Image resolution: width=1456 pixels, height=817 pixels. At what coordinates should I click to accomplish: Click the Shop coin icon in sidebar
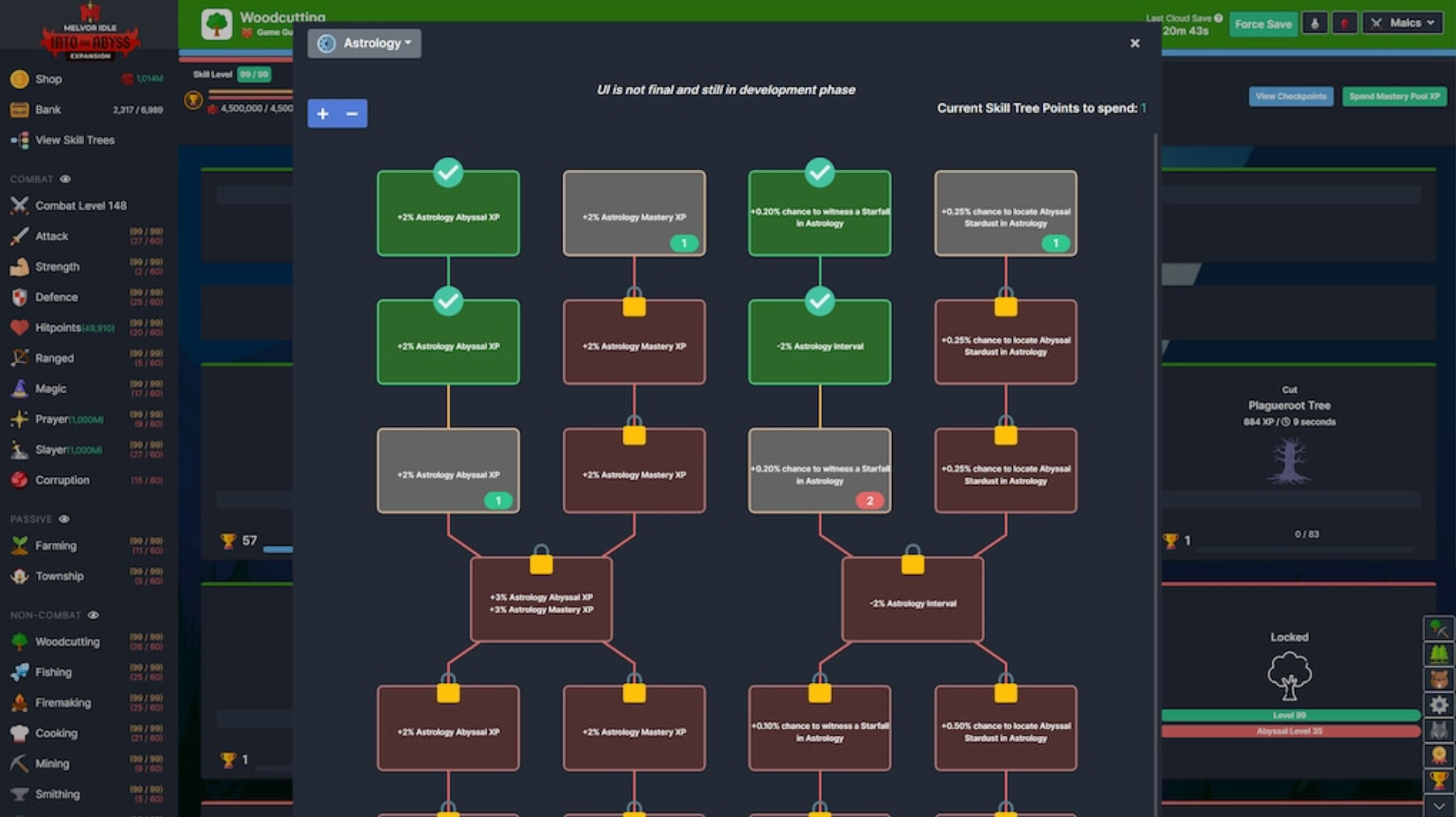(x=20, y=79)
